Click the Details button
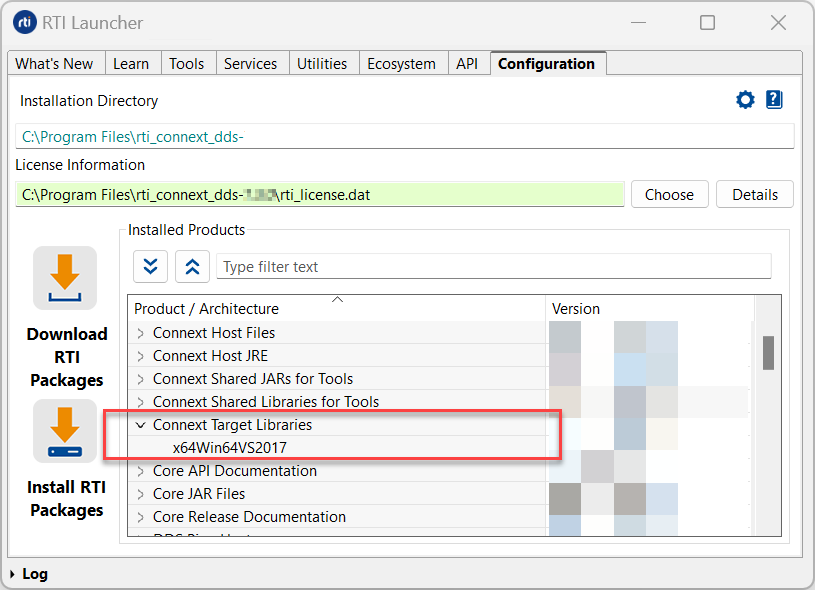815x590 pixels. click(x=755, y=195)
